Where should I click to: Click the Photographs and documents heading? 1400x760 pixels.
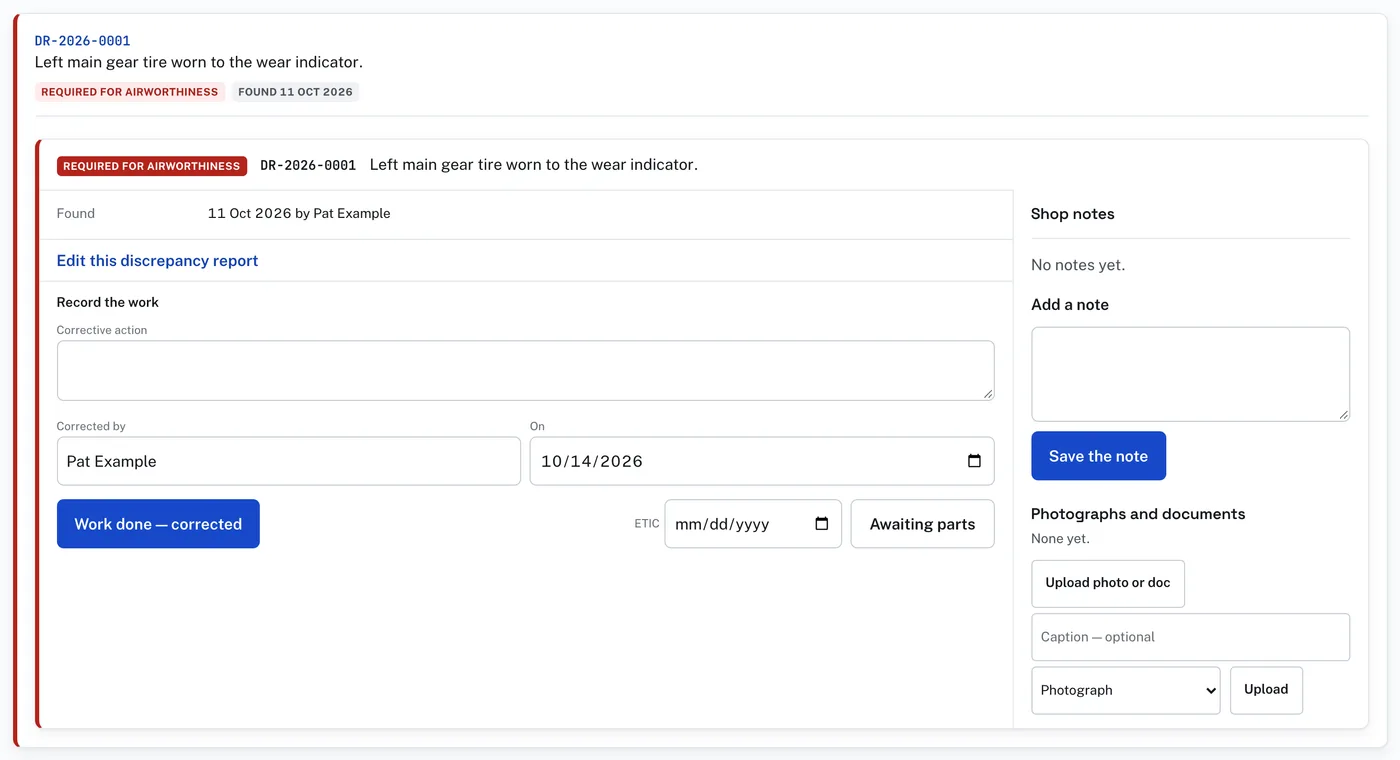pos(1138,514)
